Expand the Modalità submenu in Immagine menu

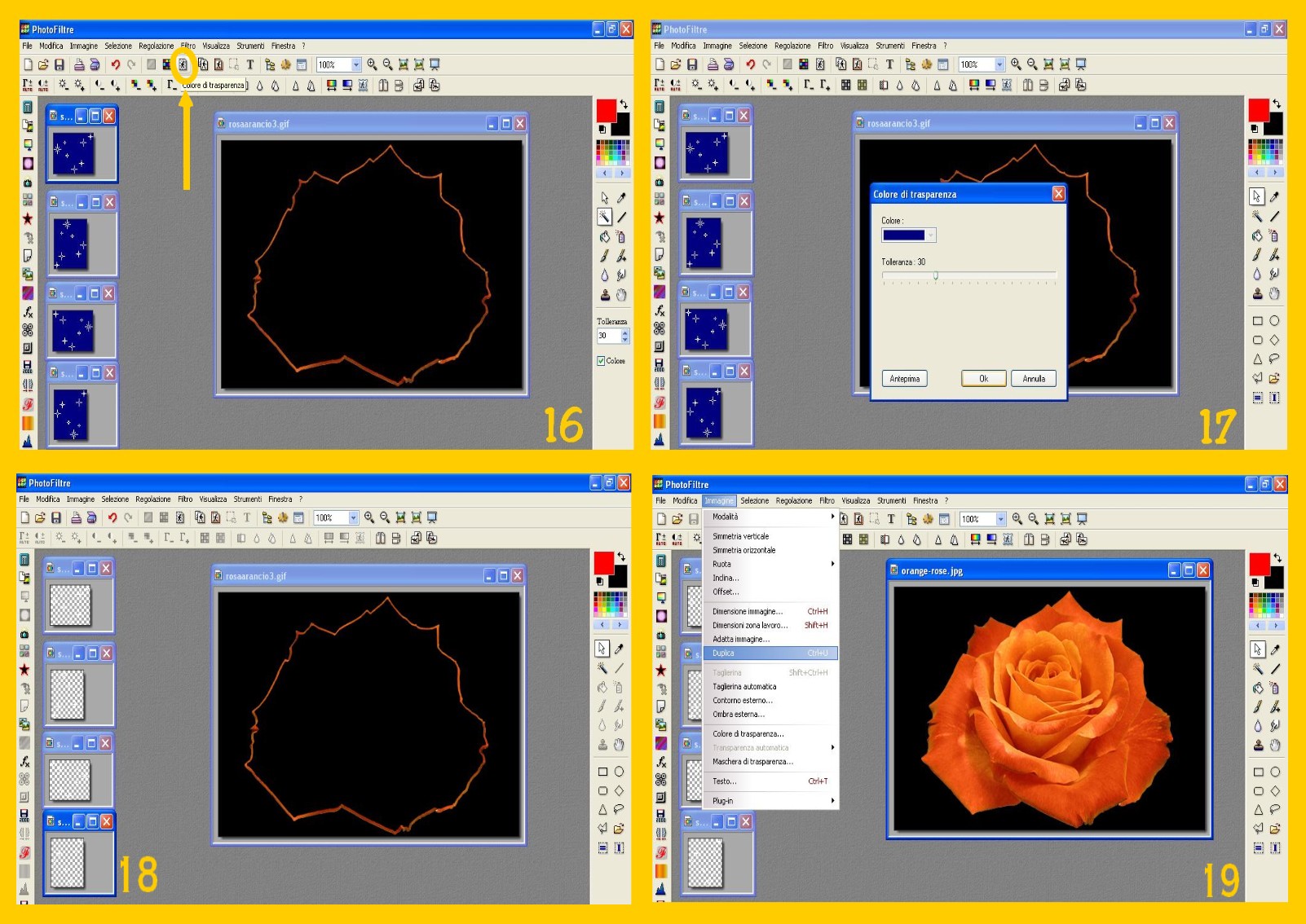[x=770, y=517]
